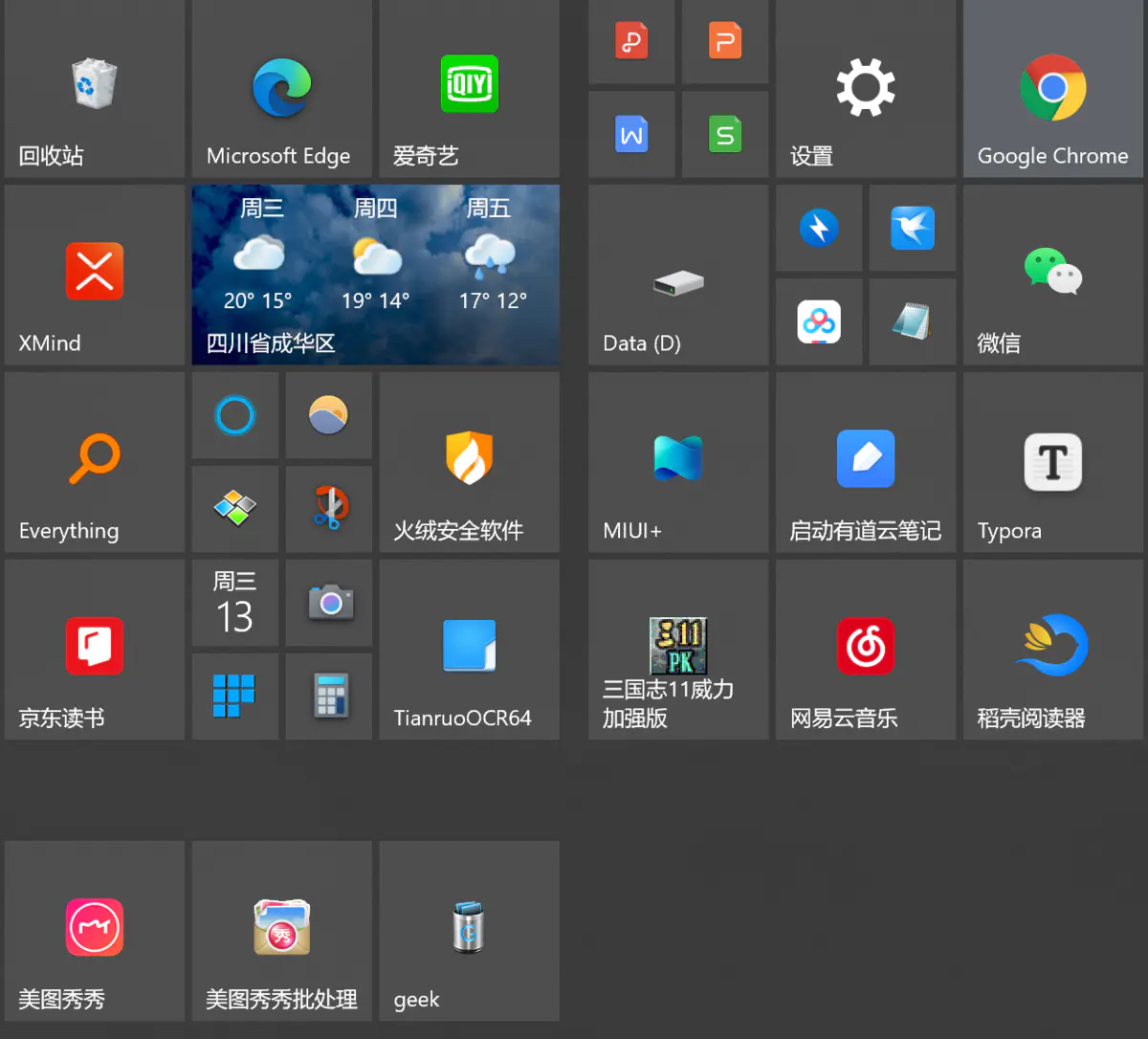Open the MIUI+ tile
This screenshot has height=1039, width=1148.
[x=678, y=462]
